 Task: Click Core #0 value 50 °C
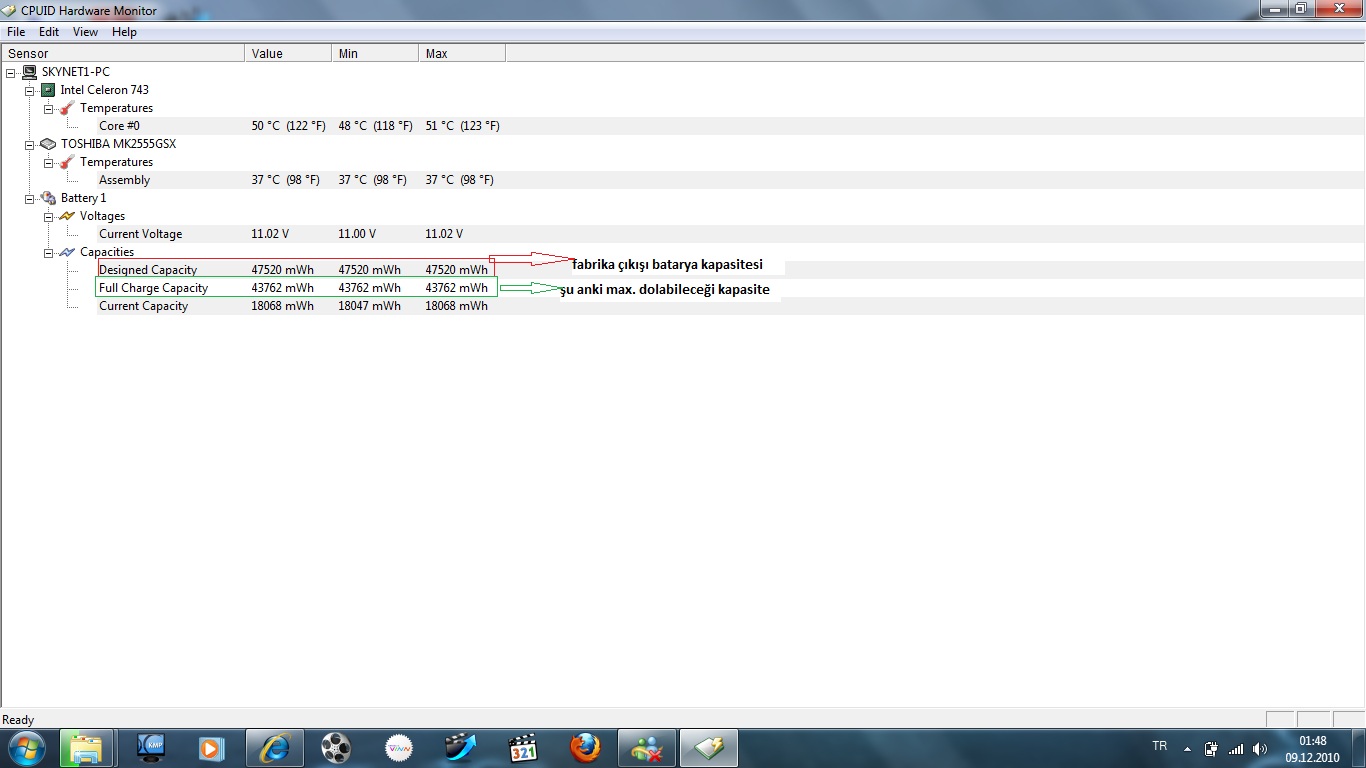(288, 126)
